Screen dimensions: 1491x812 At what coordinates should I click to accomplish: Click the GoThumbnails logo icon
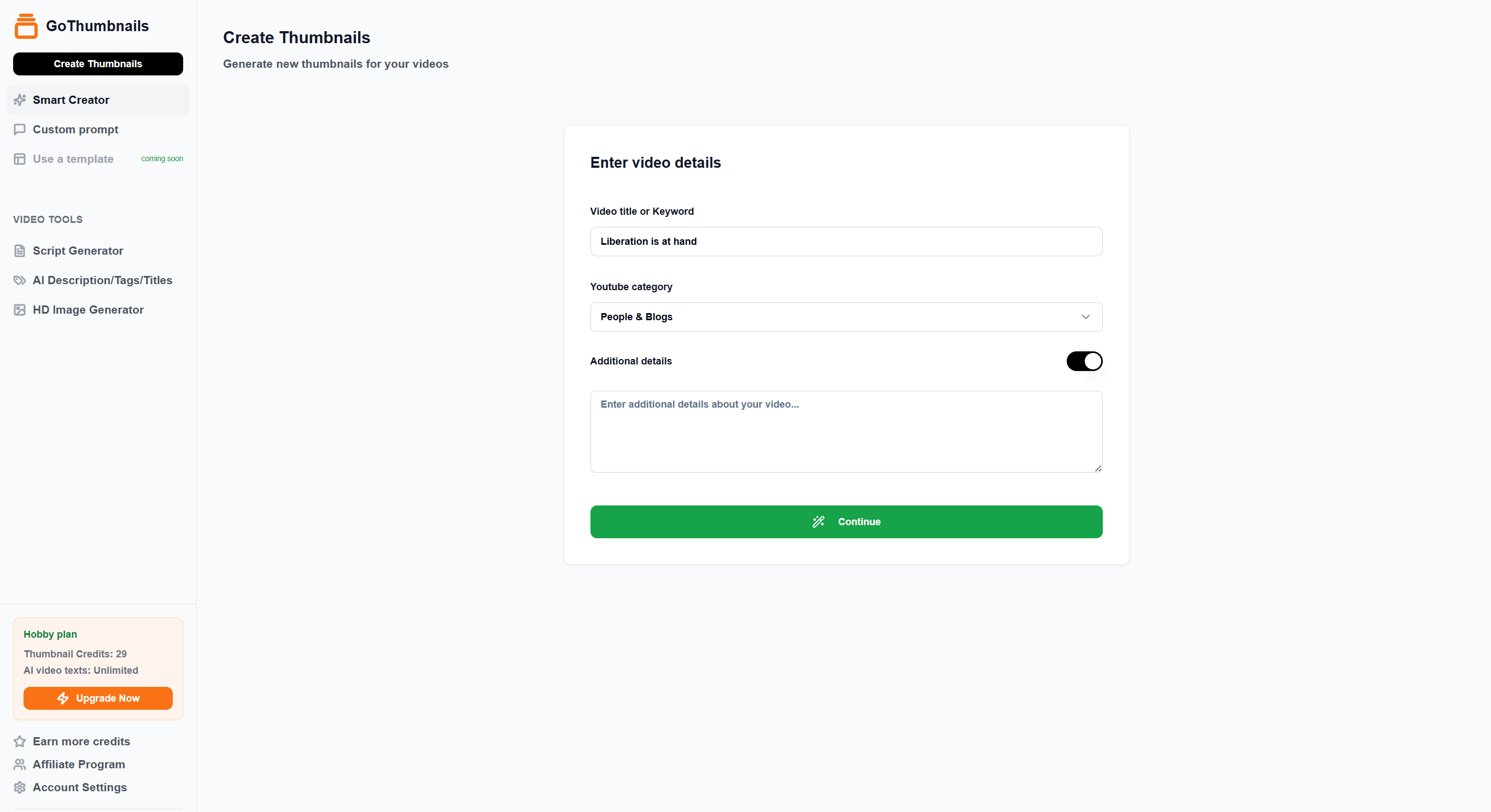tap(26, 26)
